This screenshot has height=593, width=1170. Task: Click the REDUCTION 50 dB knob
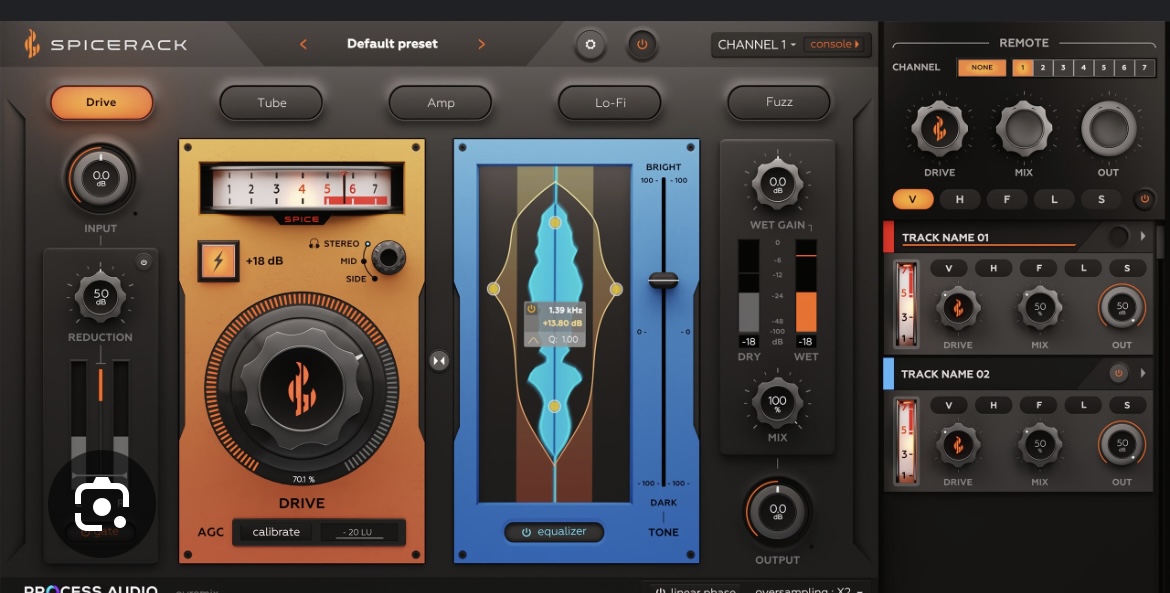tap(101, 296)
